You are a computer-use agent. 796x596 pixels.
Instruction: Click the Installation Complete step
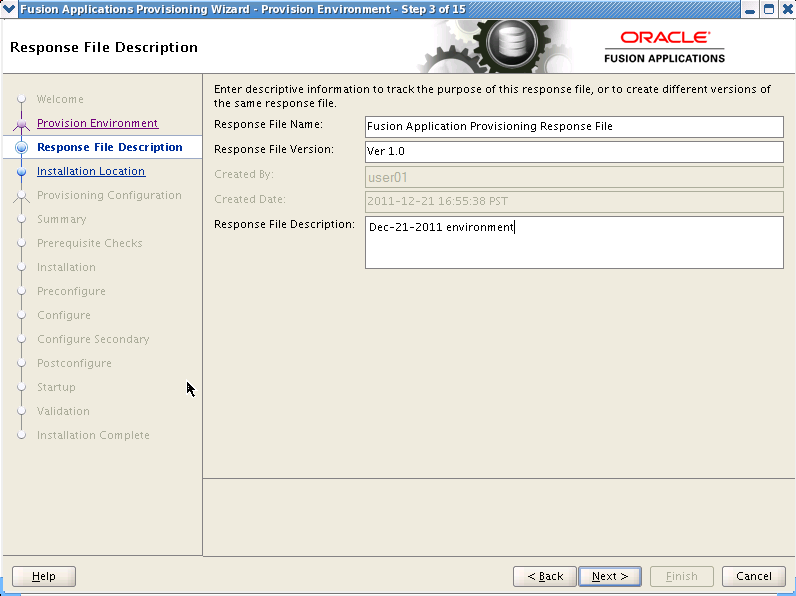pos(93,435)
